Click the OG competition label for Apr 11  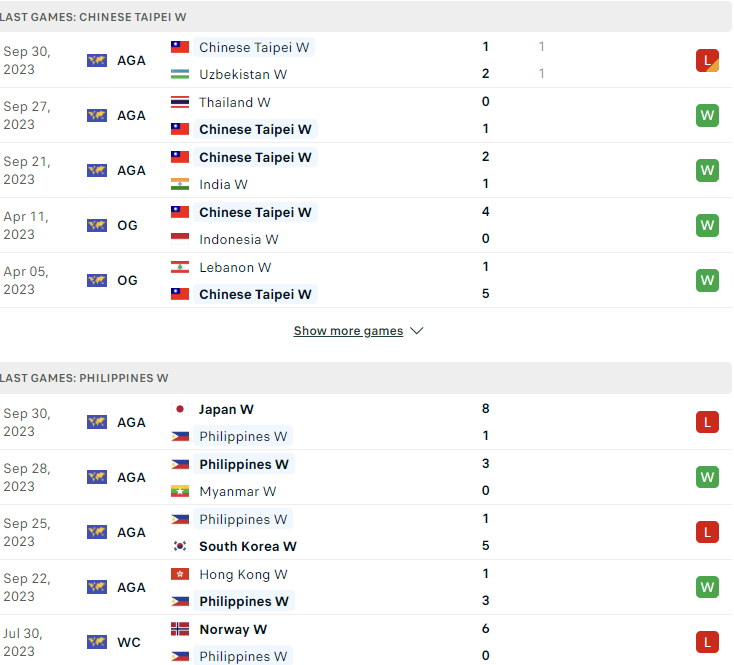coord(127,226)
